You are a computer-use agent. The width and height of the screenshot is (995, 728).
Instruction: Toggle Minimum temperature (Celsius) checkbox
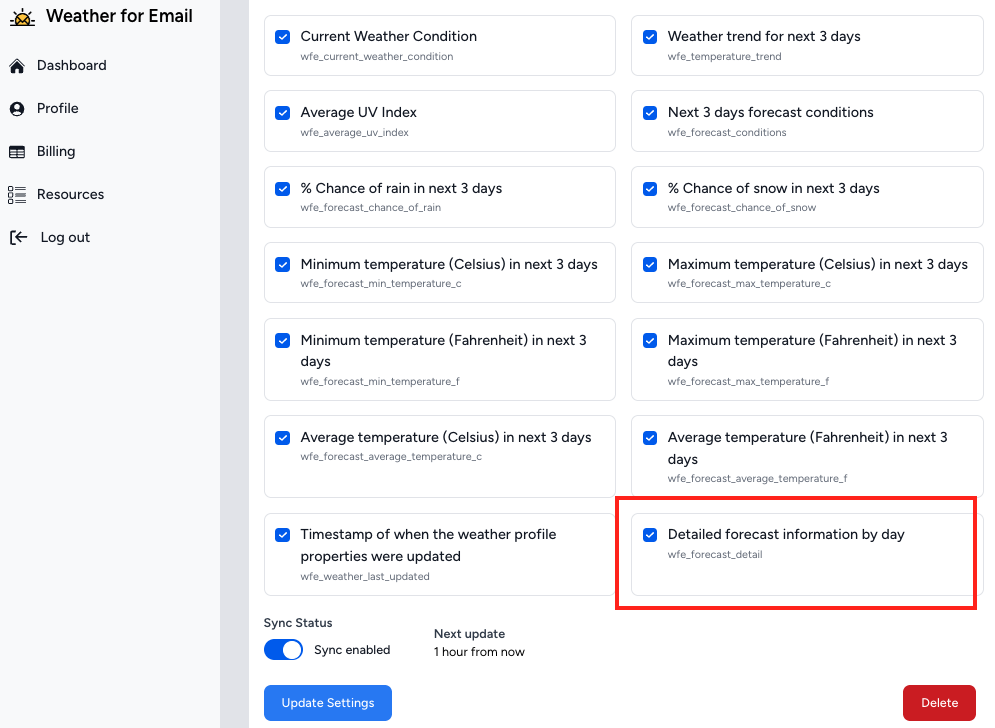(282, 265)
